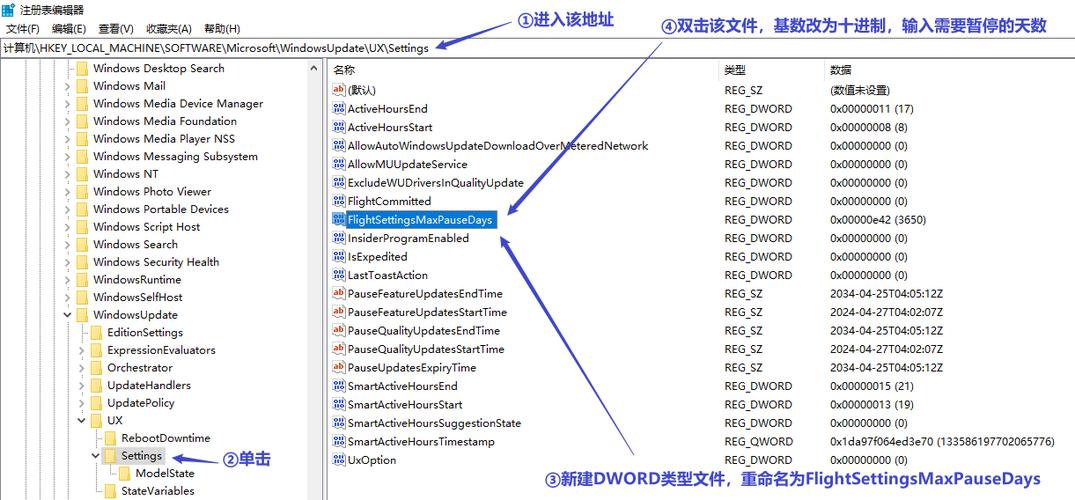Sort by the 数据 column header

tap(949, 71)
